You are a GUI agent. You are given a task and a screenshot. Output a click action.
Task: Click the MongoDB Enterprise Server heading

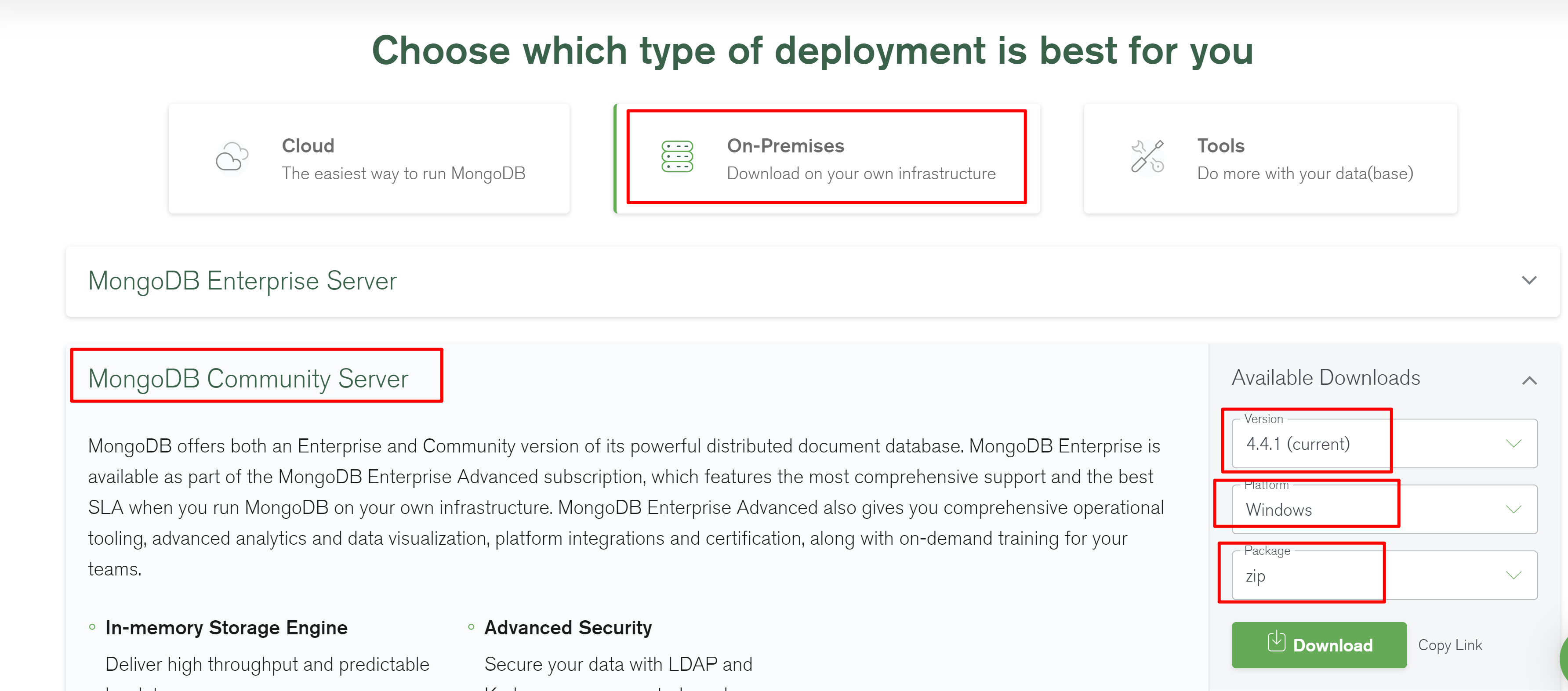pos(242,281)
